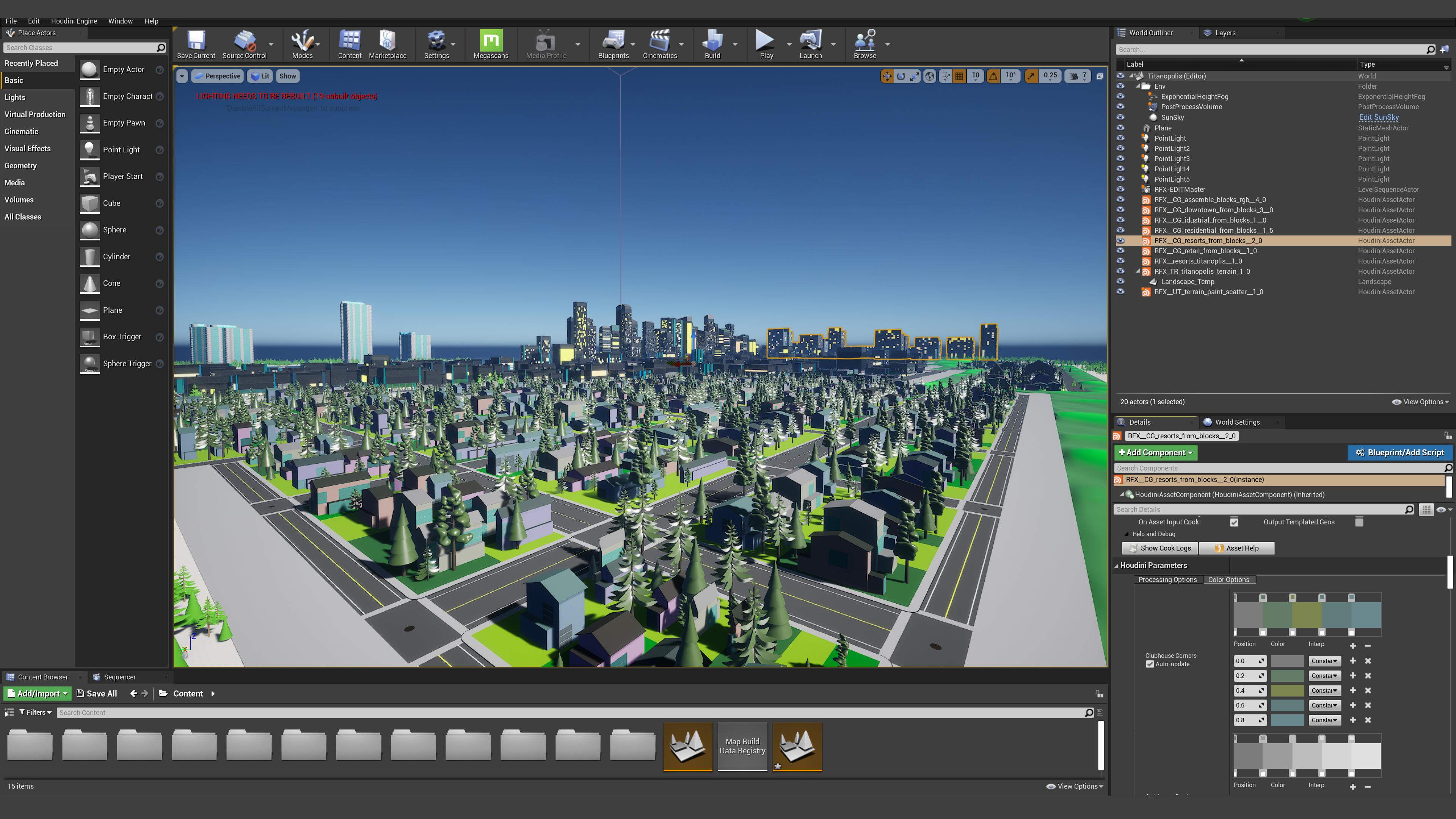This screenshot has height=819, width=1456.
Task: Open the Houdini Engine menu
Action: click(74, 21)
